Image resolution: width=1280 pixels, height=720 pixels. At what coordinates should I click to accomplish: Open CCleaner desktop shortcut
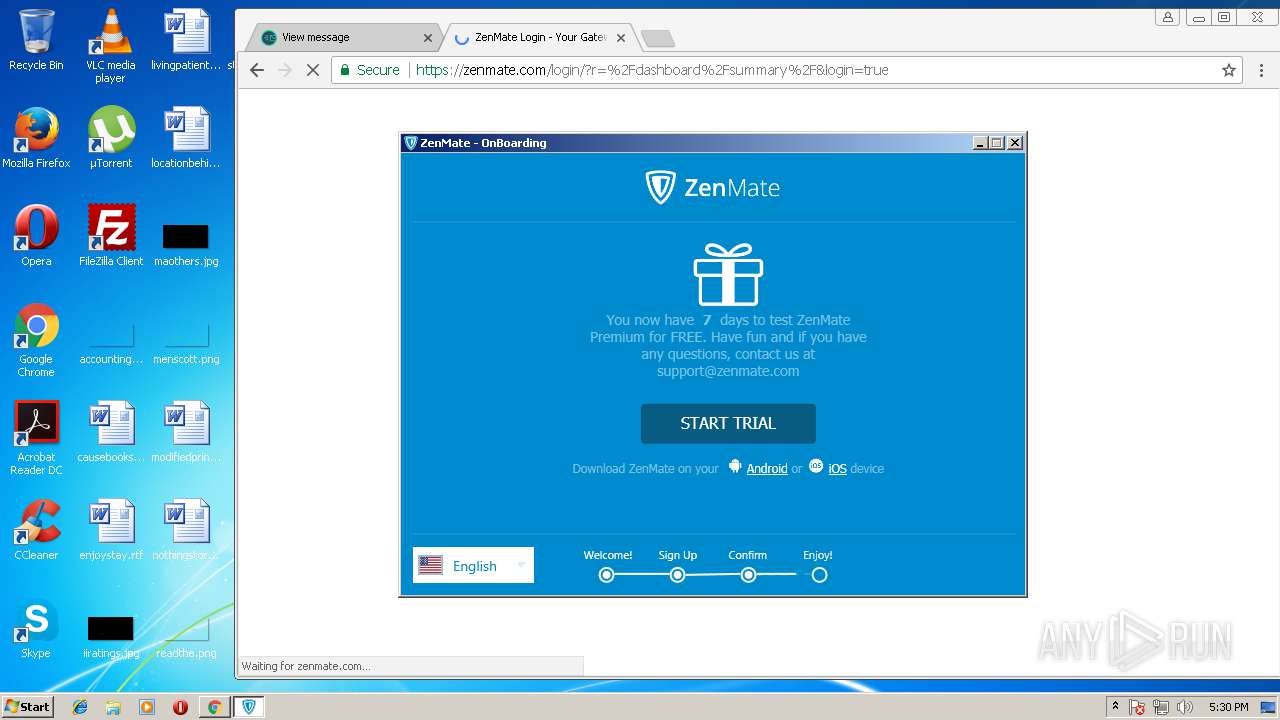(x=36, y=530)
